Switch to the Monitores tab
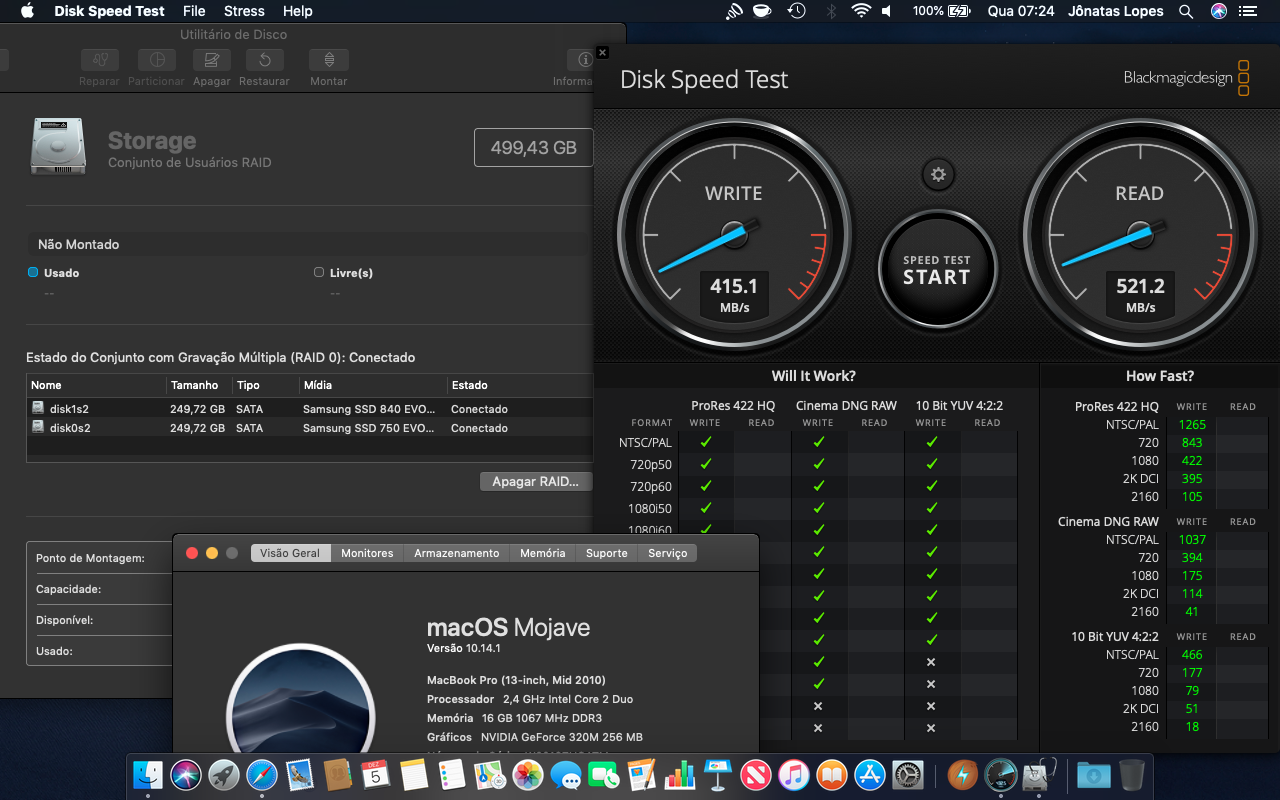This screenshot has width=1280, height=800. point(367,553)
